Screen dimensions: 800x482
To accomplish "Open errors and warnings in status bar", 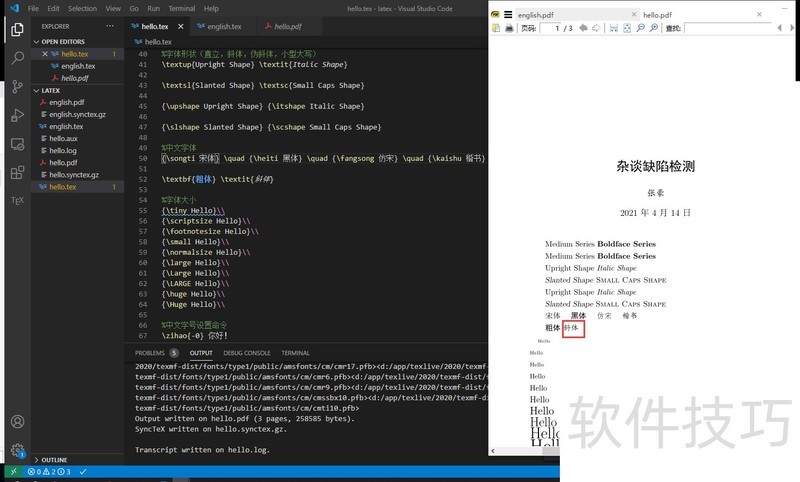I will (x=49, y=471).
